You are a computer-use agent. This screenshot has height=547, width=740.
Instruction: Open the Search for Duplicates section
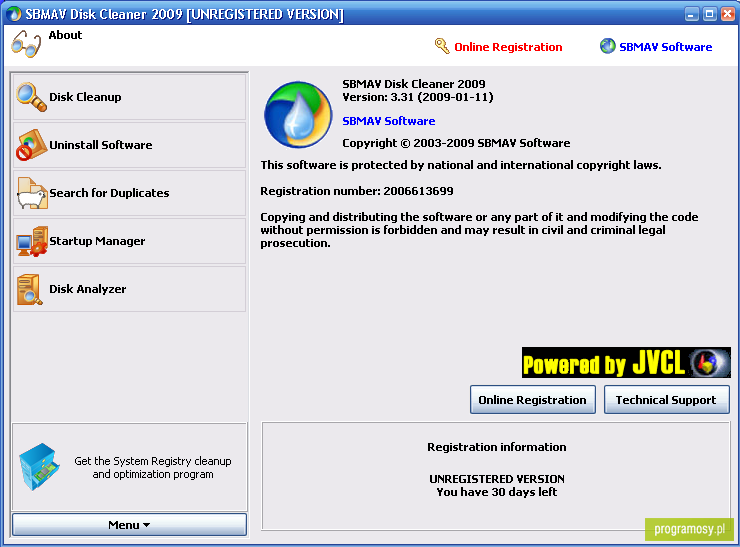click(x=129, y=193)
